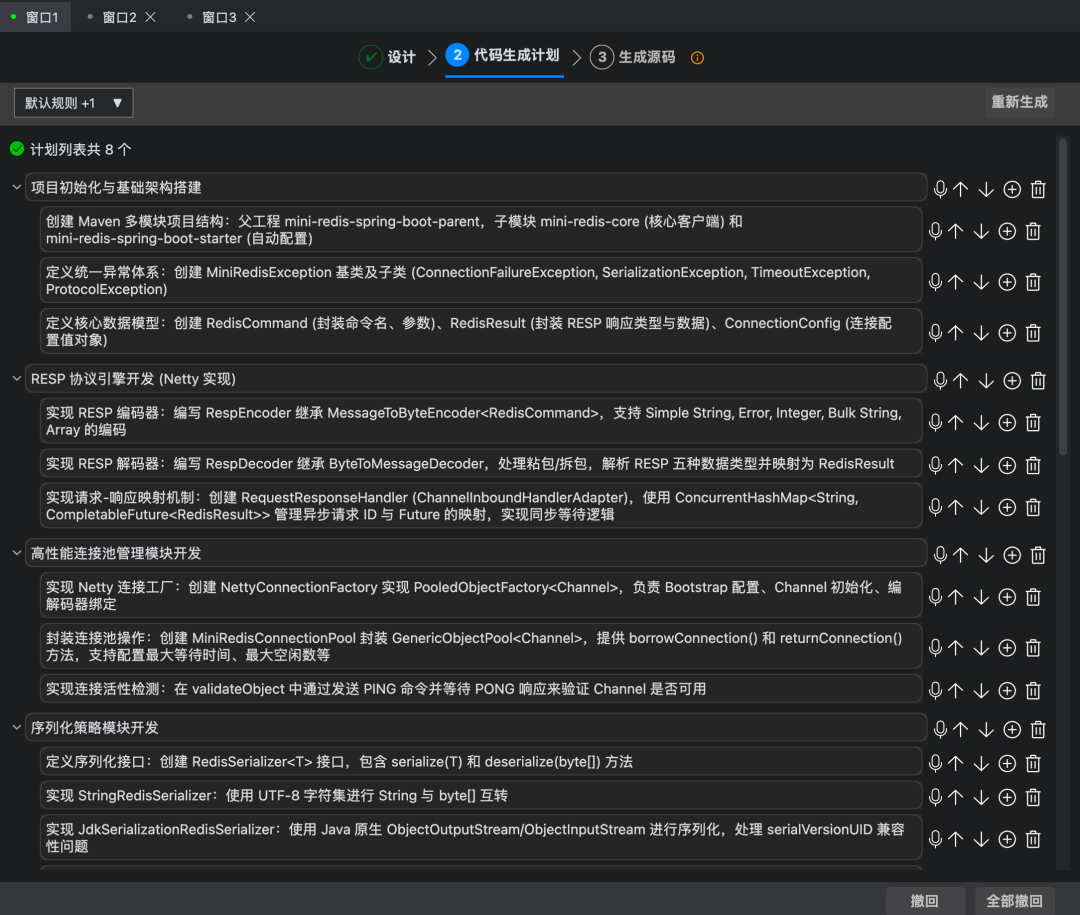Delete the 项目初始化与基础架构搭建 section
Image resolution: width=1080 pixels, height=915 pixels.
[1038, 189]
